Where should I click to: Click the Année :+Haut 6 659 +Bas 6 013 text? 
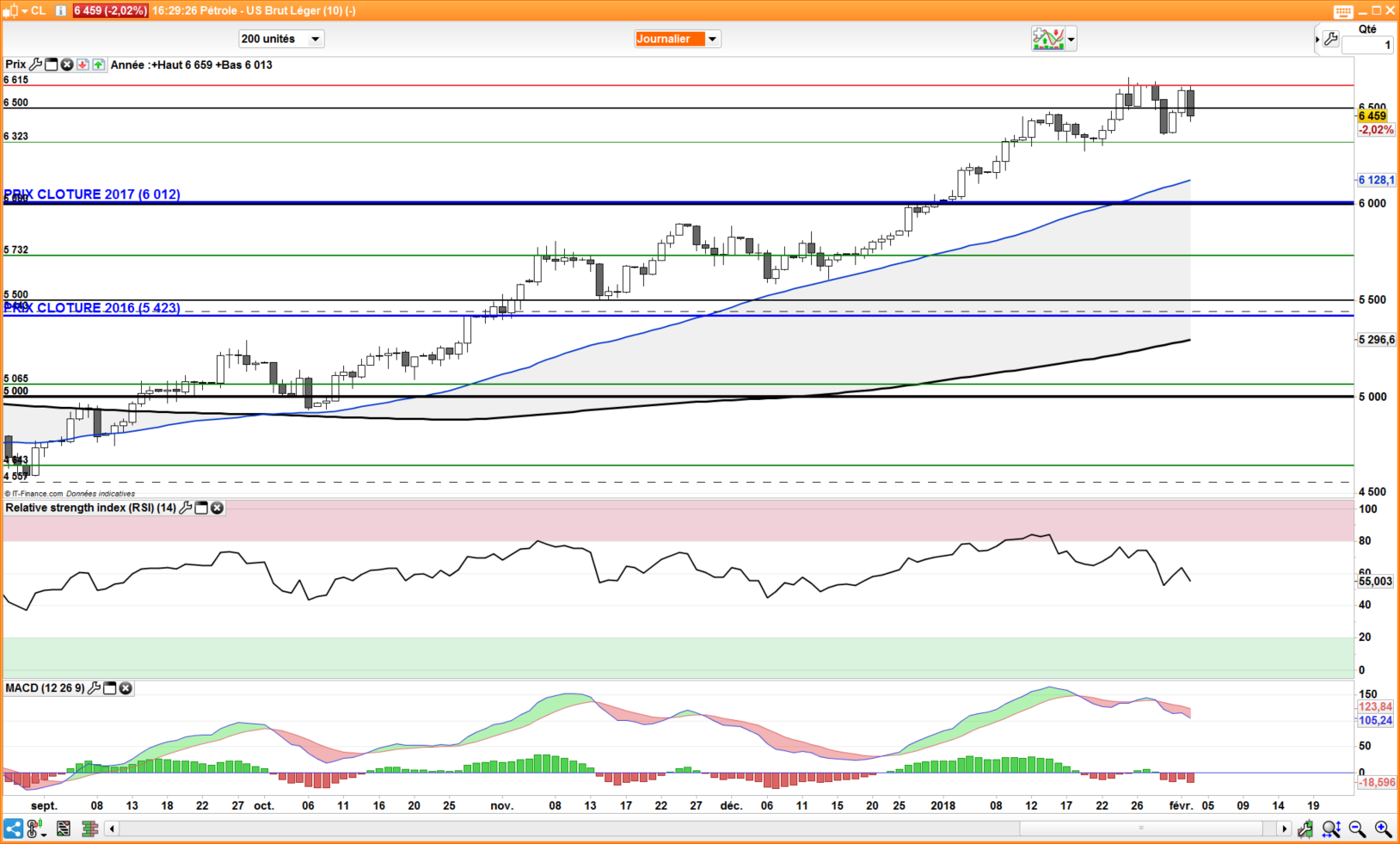point(191,65)
